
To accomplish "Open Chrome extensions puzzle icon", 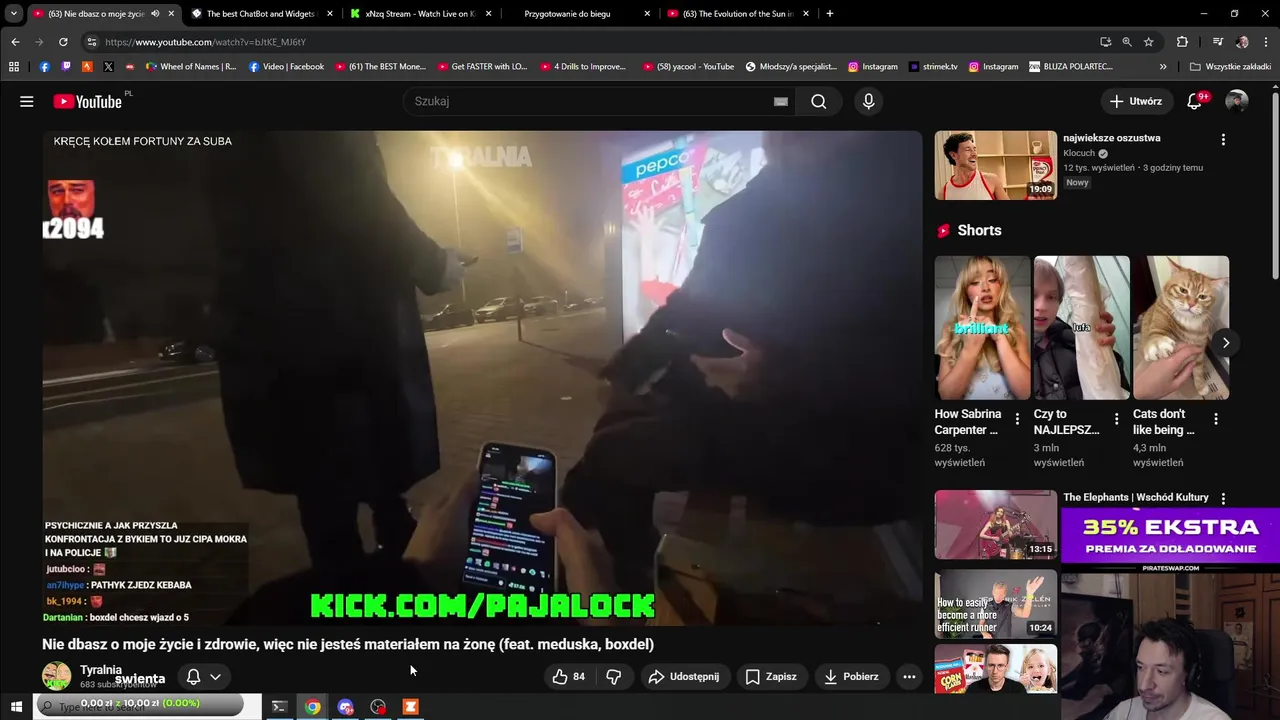I will [x=1182, y=42].
